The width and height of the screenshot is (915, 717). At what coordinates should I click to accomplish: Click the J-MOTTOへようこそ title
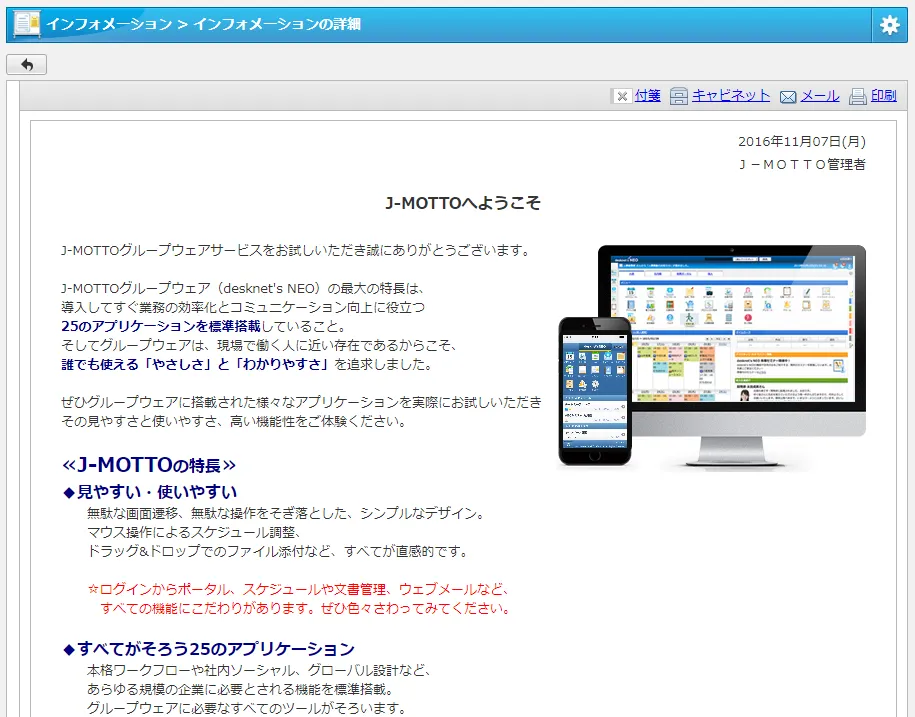463,203
